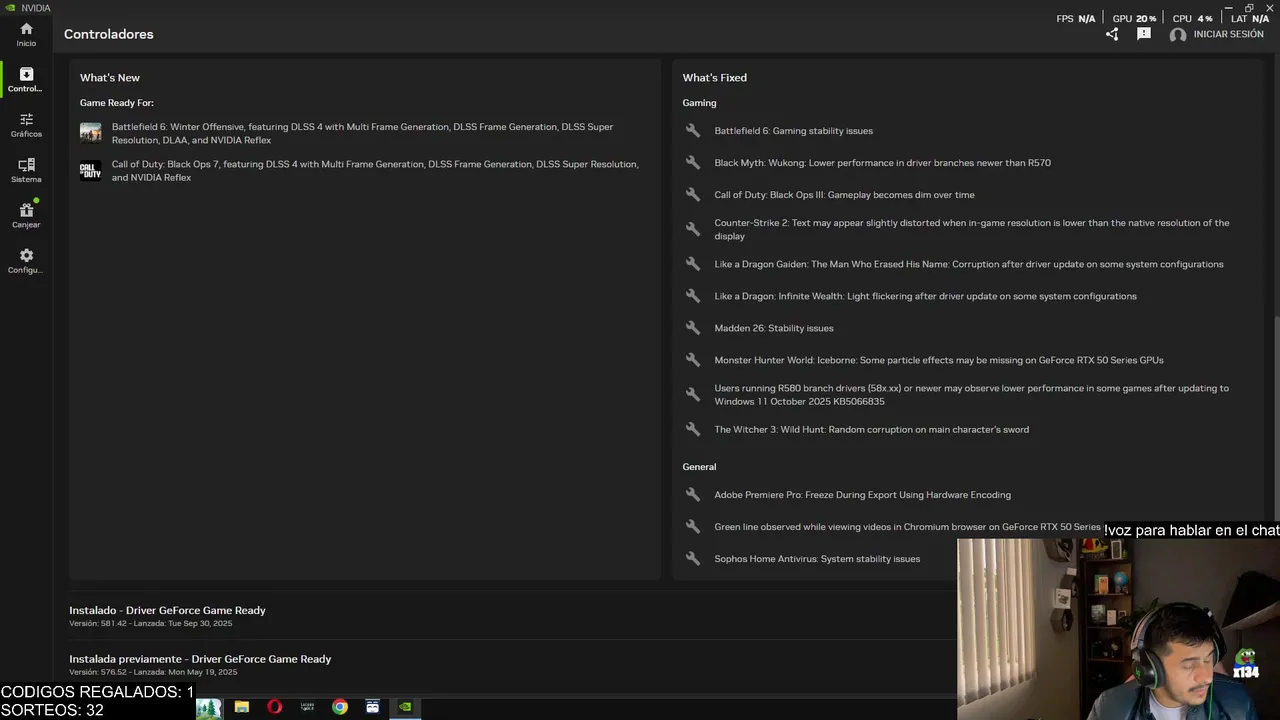Open the Sistema sidebar section
Viewport: 1280px width, 720px height.
[26, 170]
